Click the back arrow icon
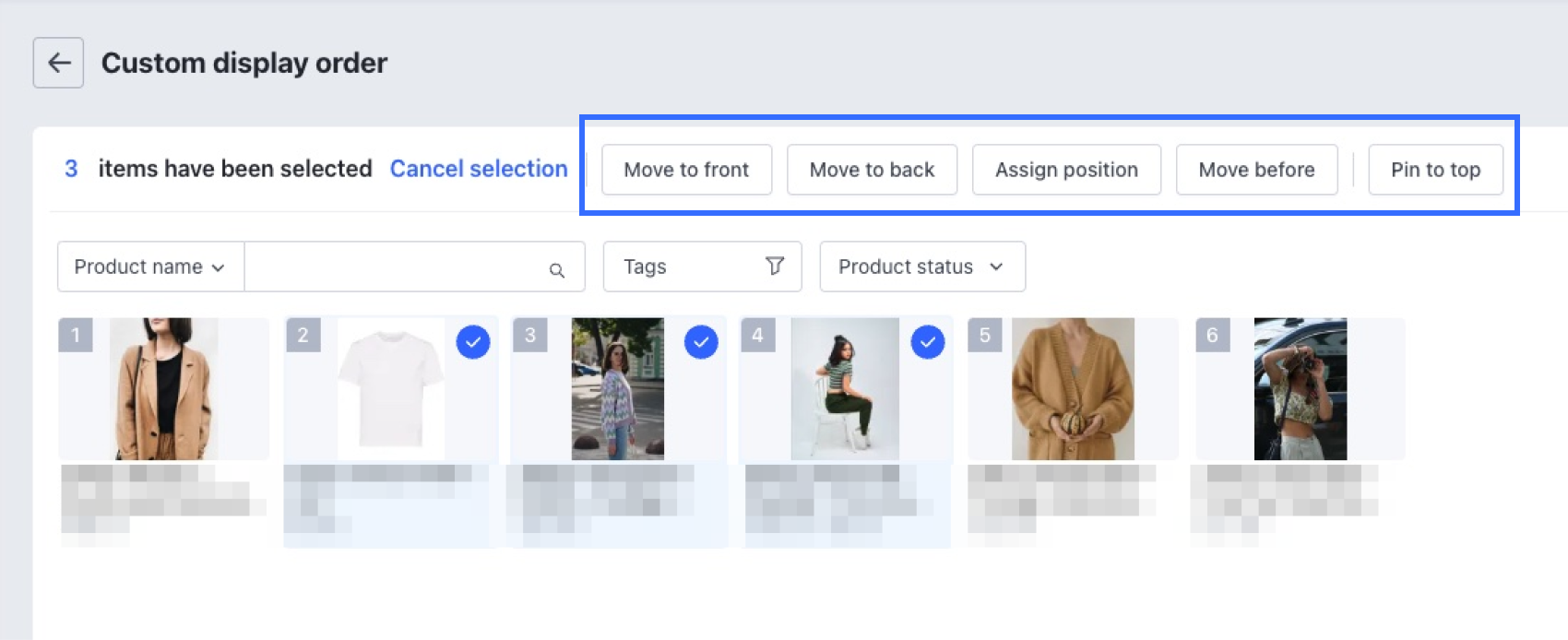The height and width of the screenshot is (640, 1568). 58,63
